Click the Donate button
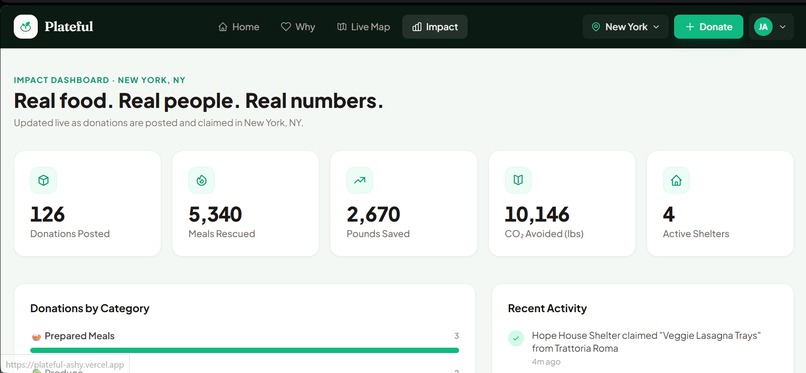The height and width of the screenshot is (373, 806). (708, 27)
